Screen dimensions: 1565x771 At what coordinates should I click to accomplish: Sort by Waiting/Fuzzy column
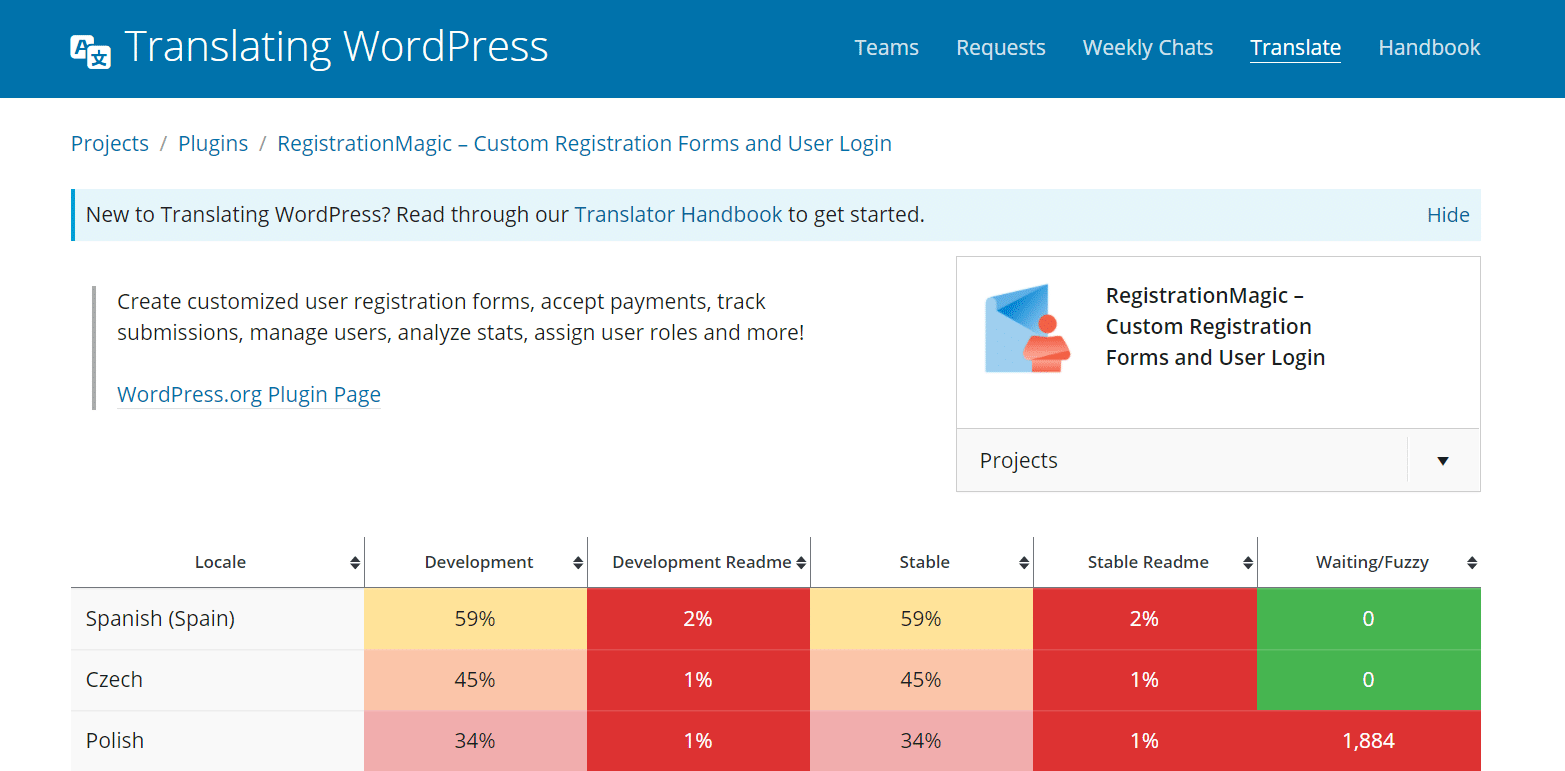[x=1370, y=562]
